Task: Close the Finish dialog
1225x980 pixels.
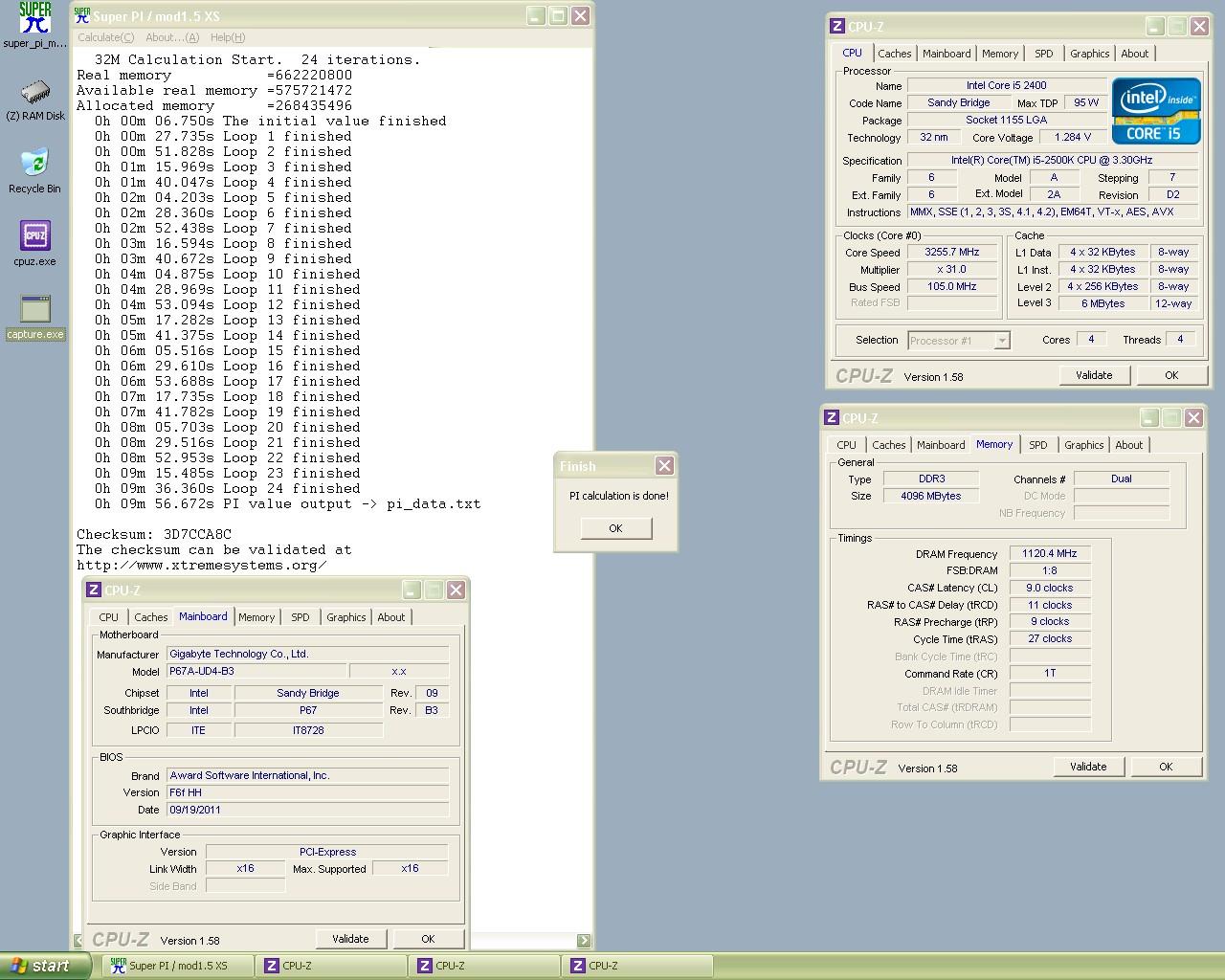Action: click(664, 466)
